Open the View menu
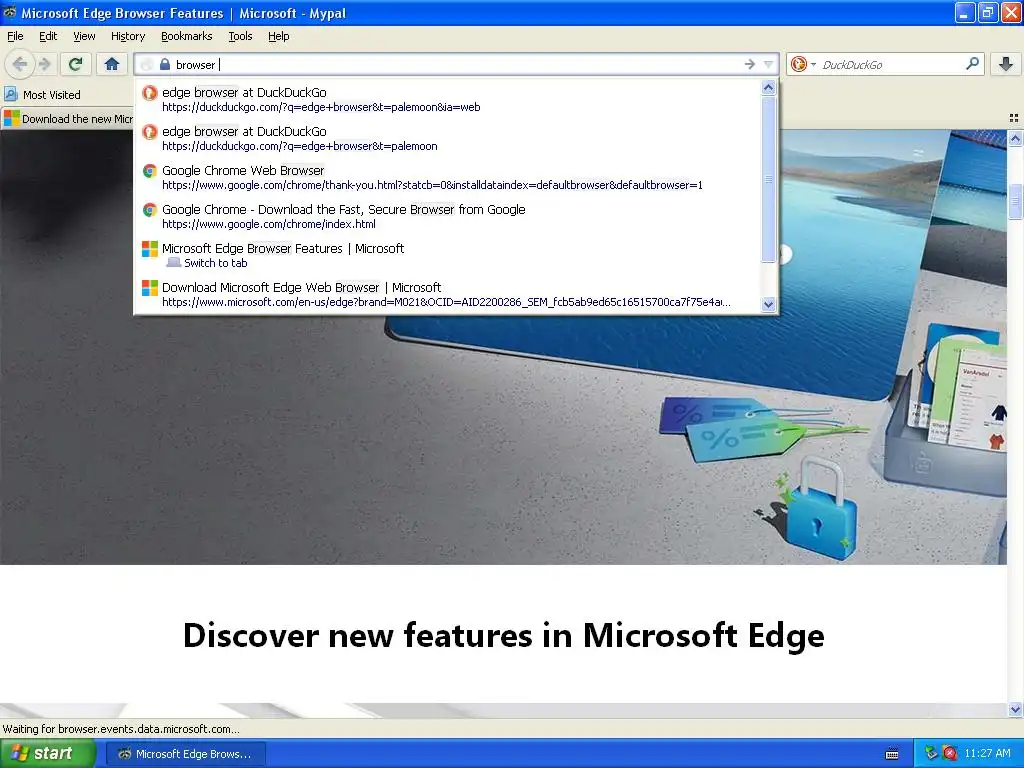The height and width of the screenshot is (768, 1024). [84, 36]
